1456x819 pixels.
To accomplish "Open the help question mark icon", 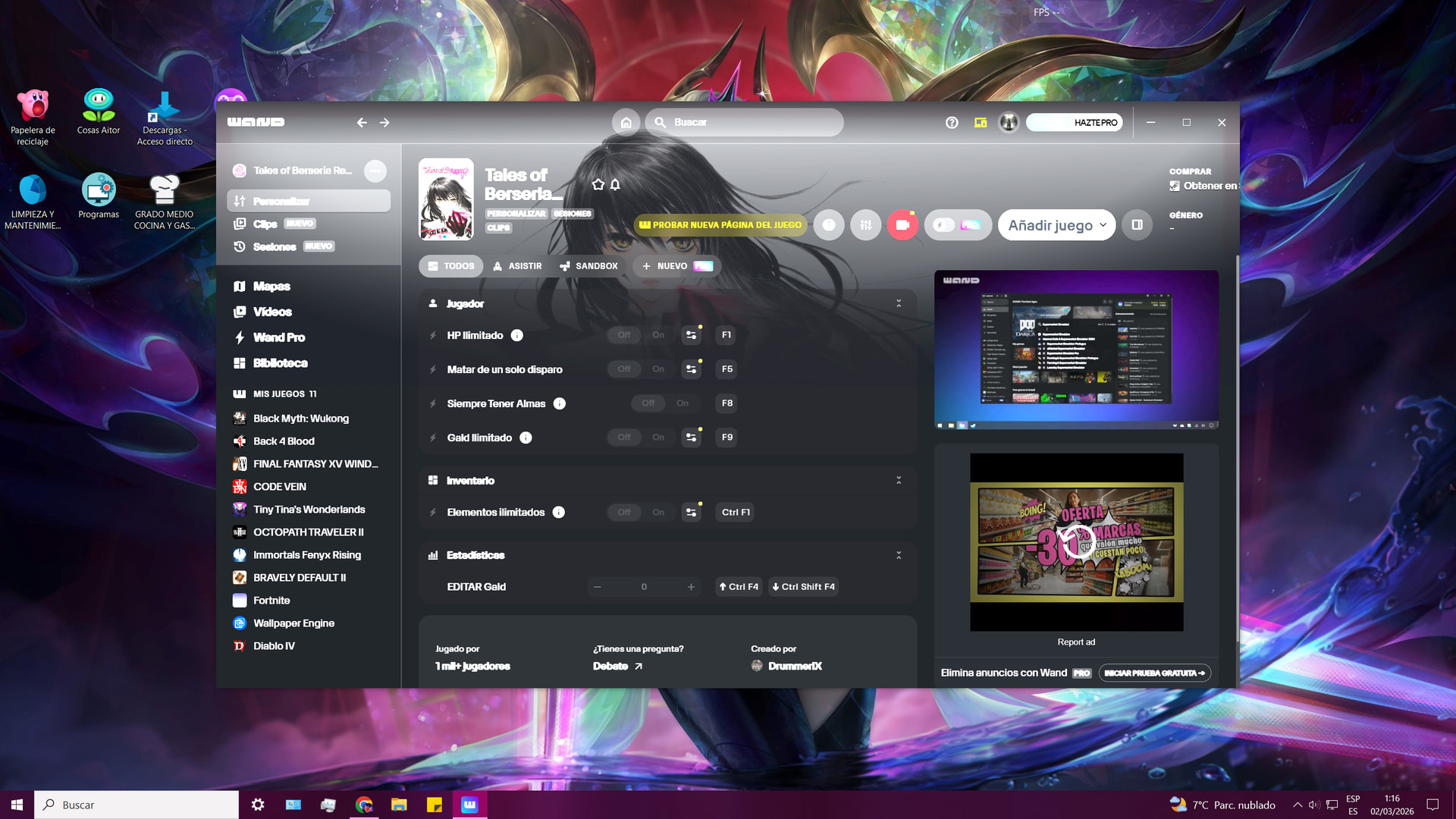I will click(x=952, y=122).
